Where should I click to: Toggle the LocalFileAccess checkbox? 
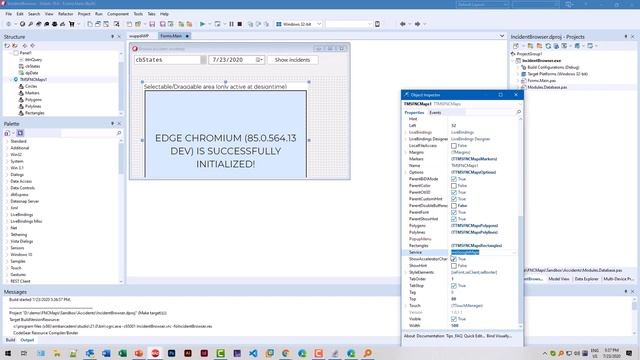tap(453, 146)
